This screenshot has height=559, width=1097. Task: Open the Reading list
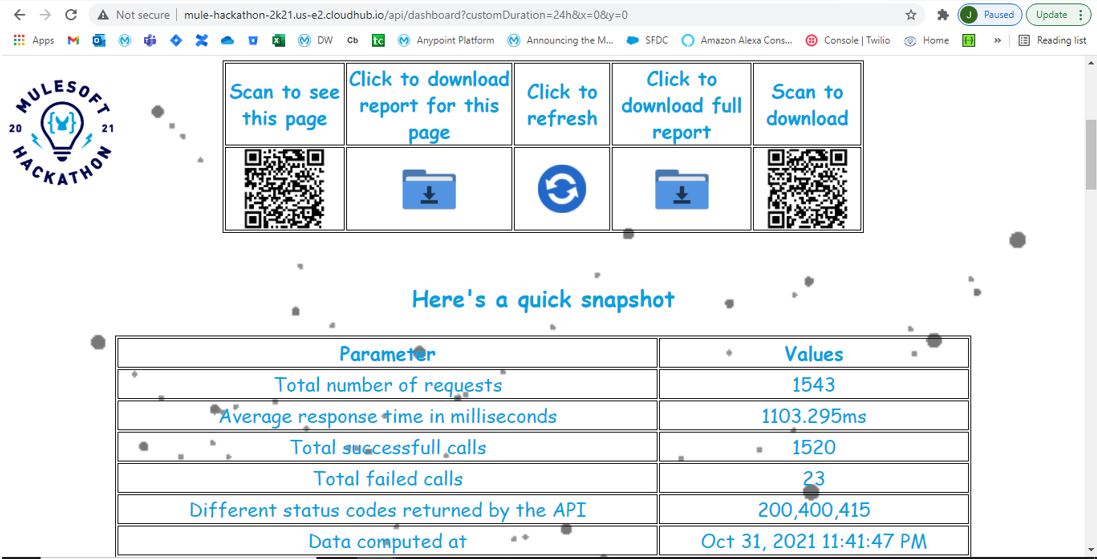point(1052,41)
